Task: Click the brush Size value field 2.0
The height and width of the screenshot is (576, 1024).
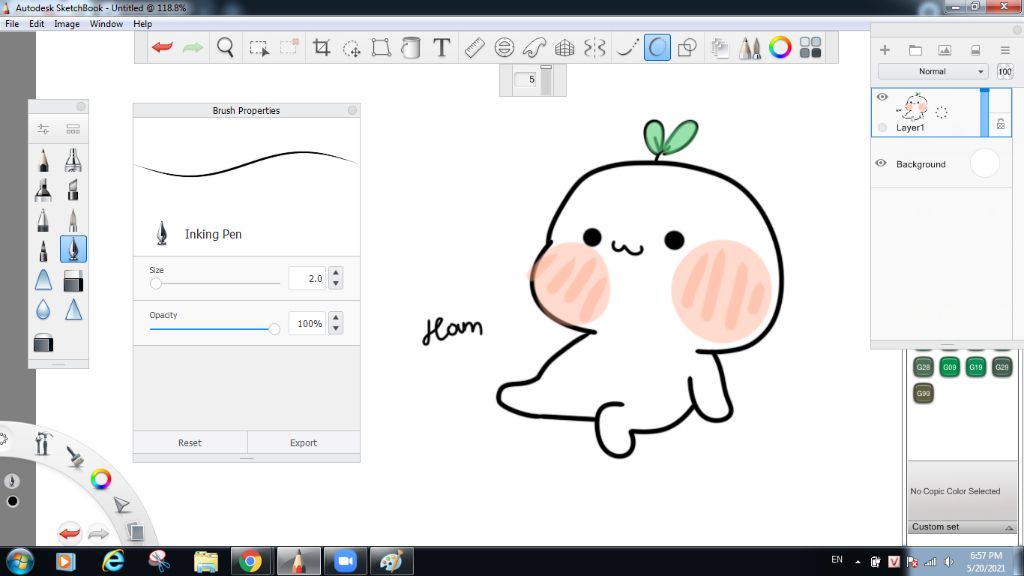Action: [307, 278]
